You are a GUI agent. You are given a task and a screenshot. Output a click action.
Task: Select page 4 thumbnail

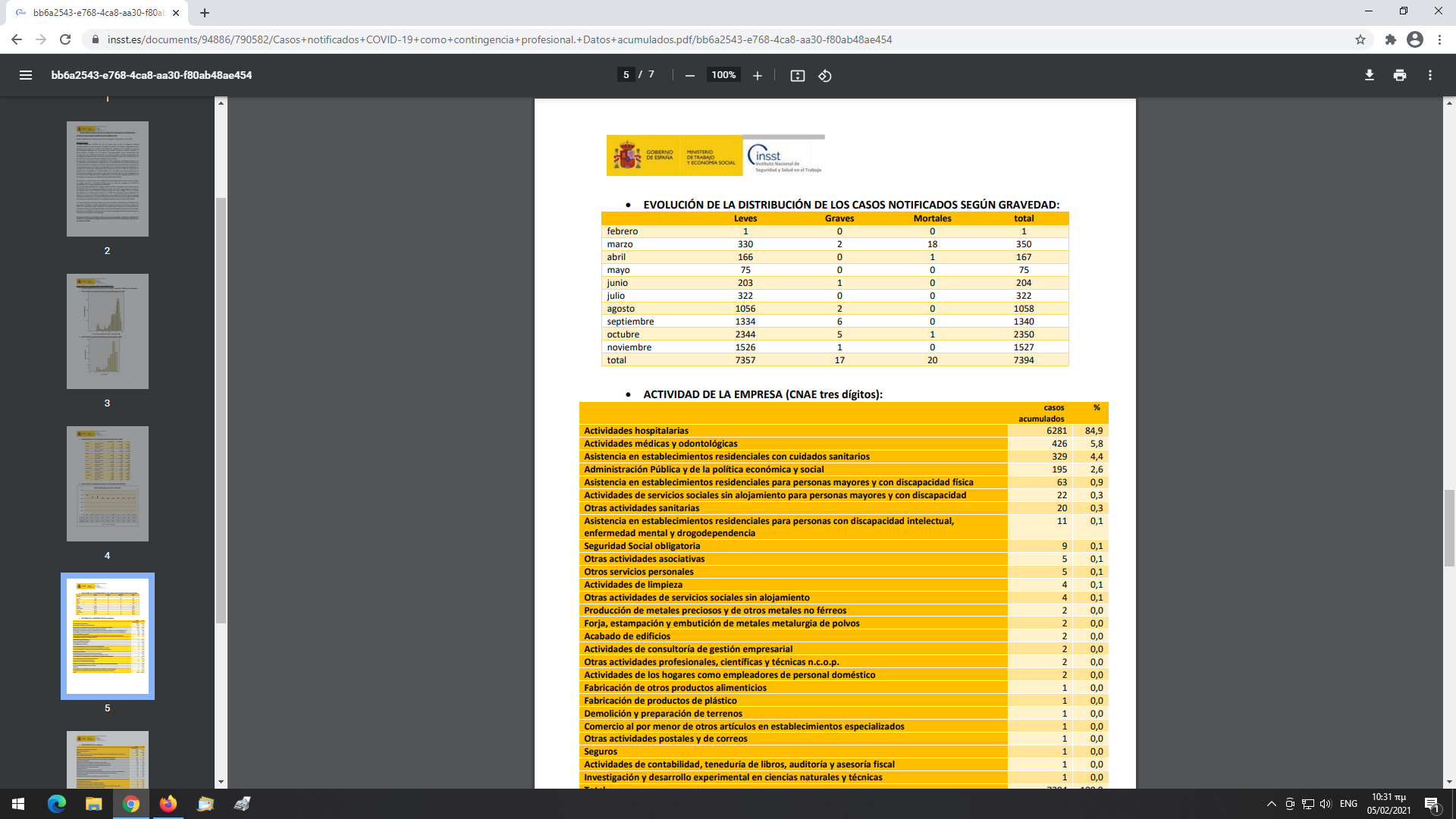tap(108, 484)
